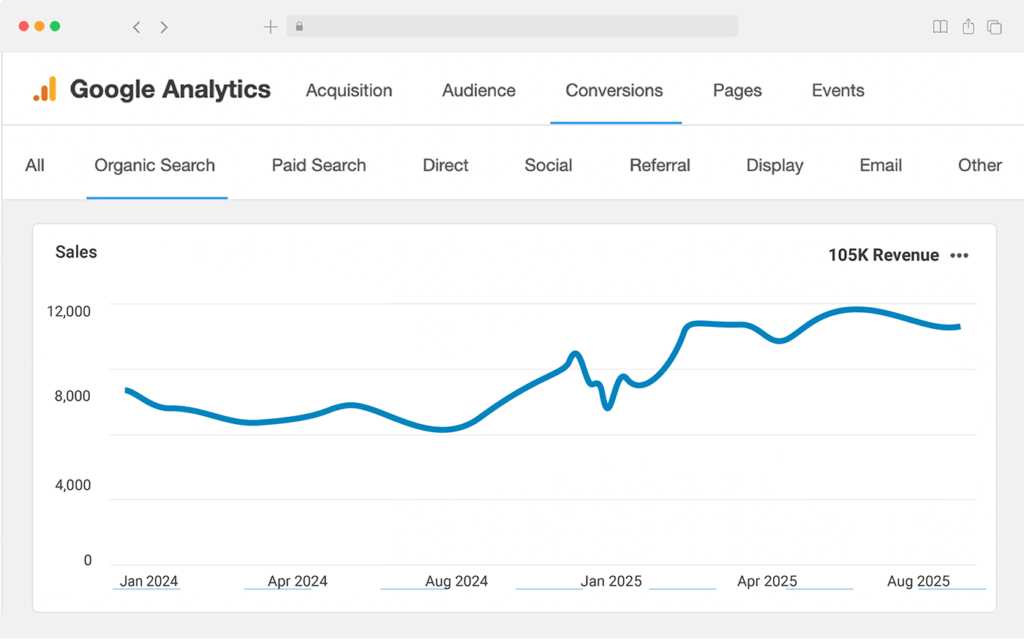Select the Email channel tab
1024x639 pixels.
[x=881, y=165]
